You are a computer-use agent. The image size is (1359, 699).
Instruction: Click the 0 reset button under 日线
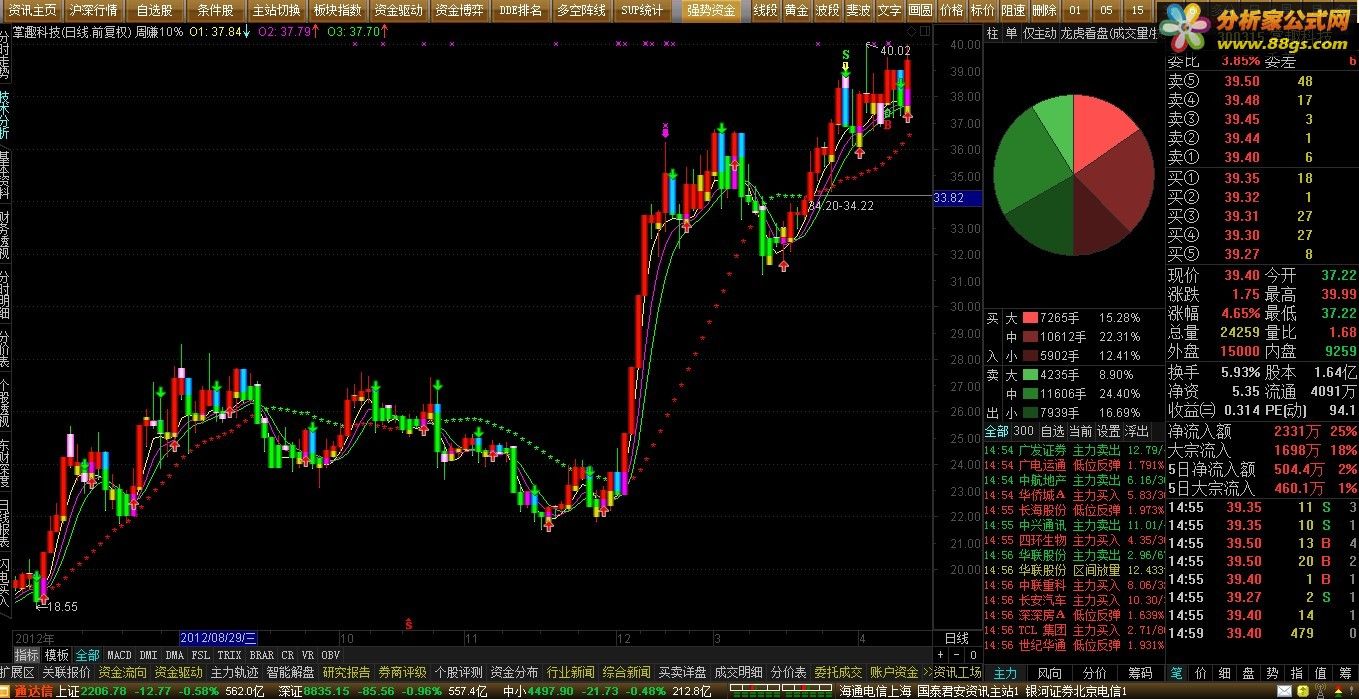pyautogui.click(x=974, y=655)
